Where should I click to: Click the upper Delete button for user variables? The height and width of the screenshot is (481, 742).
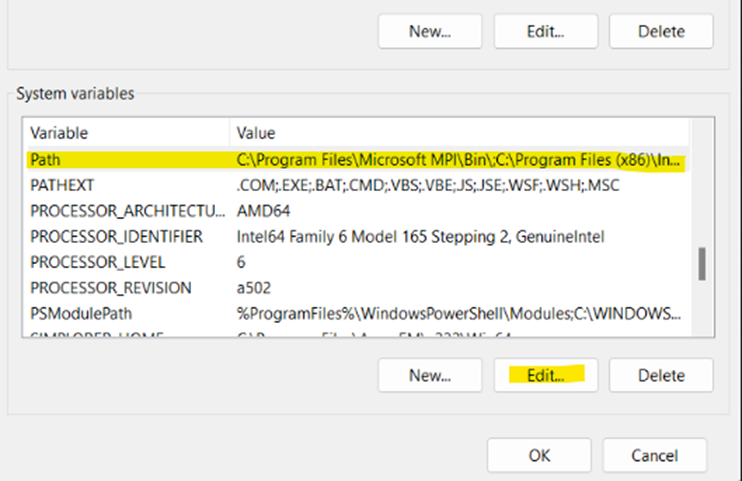(x=661, y=31)
